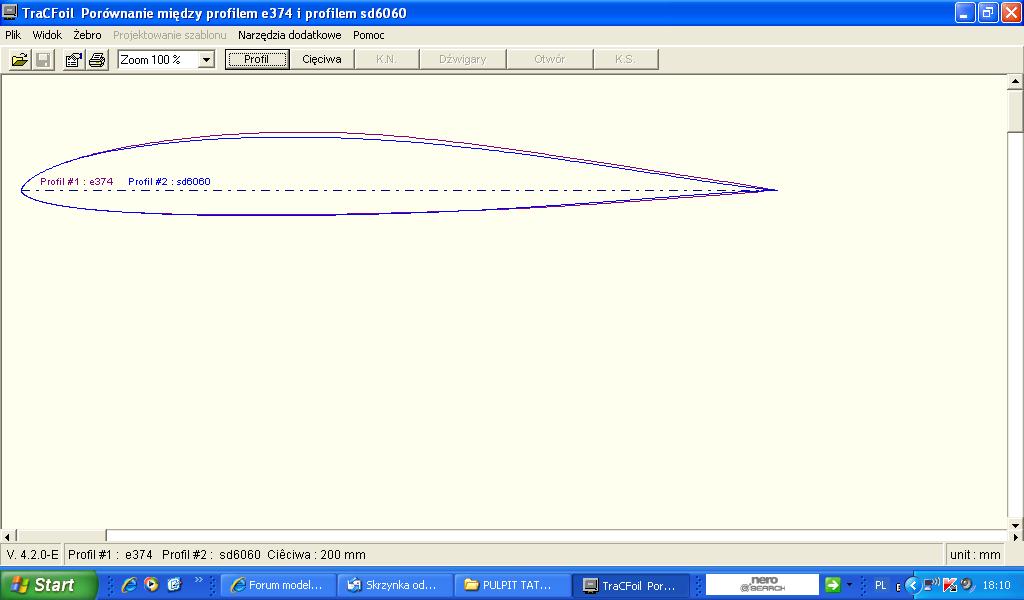Click the Windows Start button

[48, 585]
